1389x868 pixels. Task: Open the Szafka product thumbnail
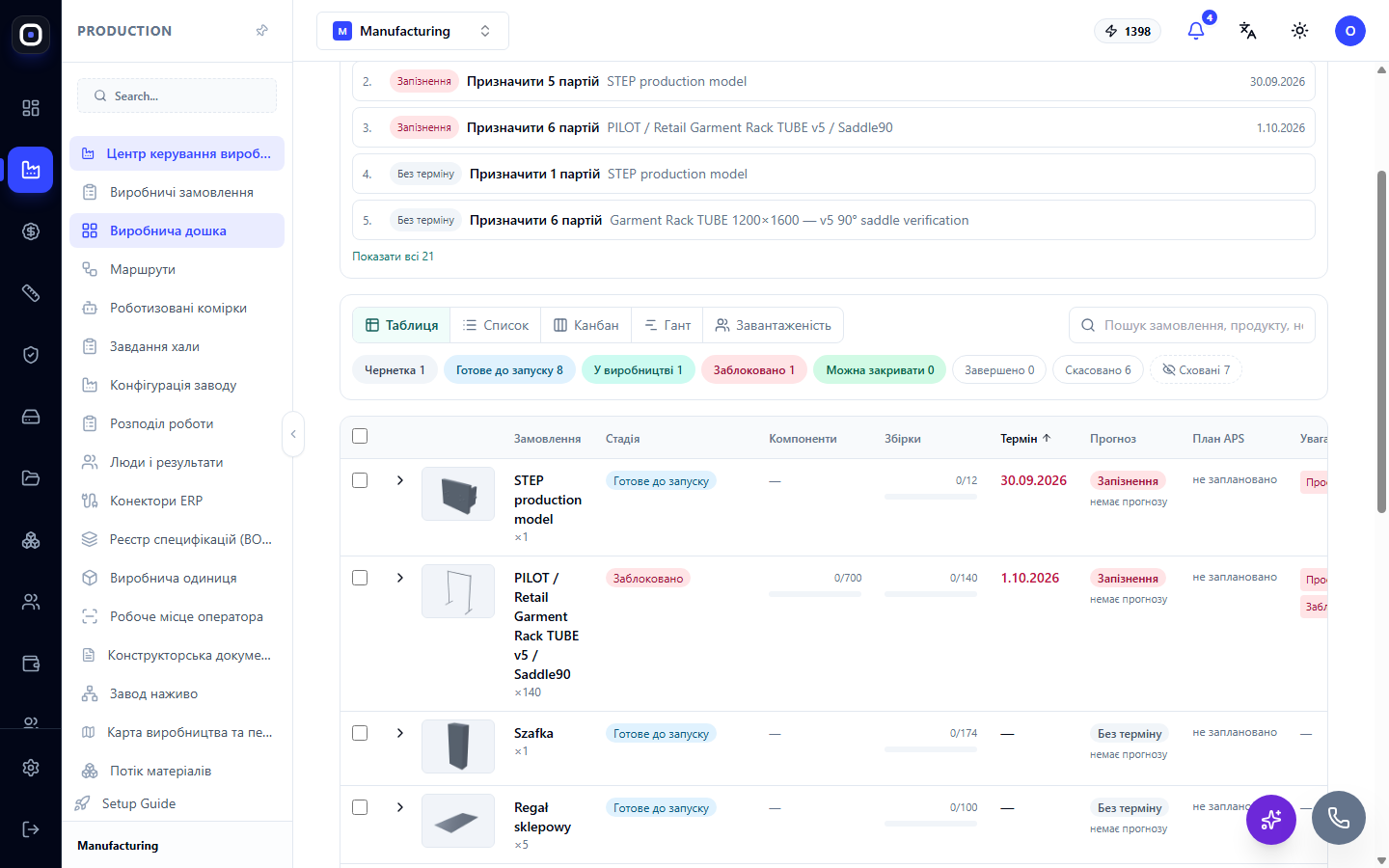pyautogui.click(x=458, y=746)
